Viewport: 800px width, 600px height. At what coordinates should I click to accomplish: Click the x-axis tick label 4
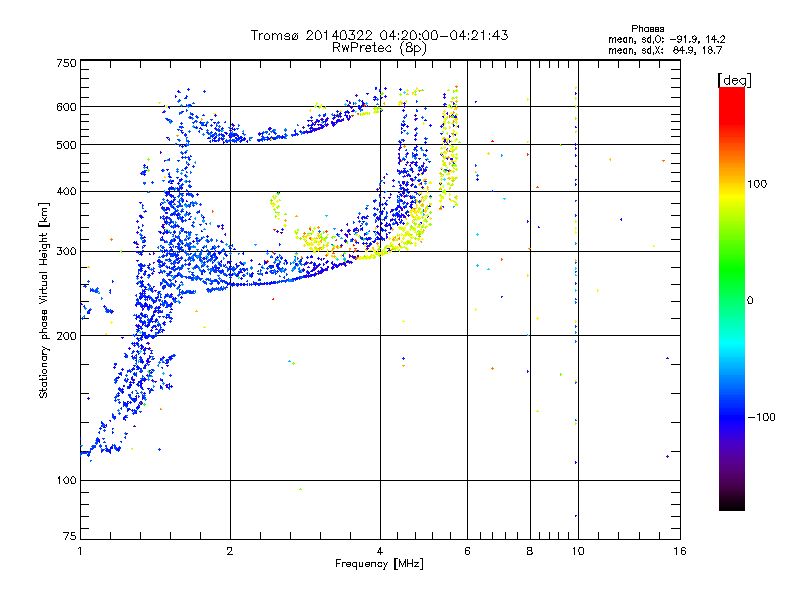(380, 551)
